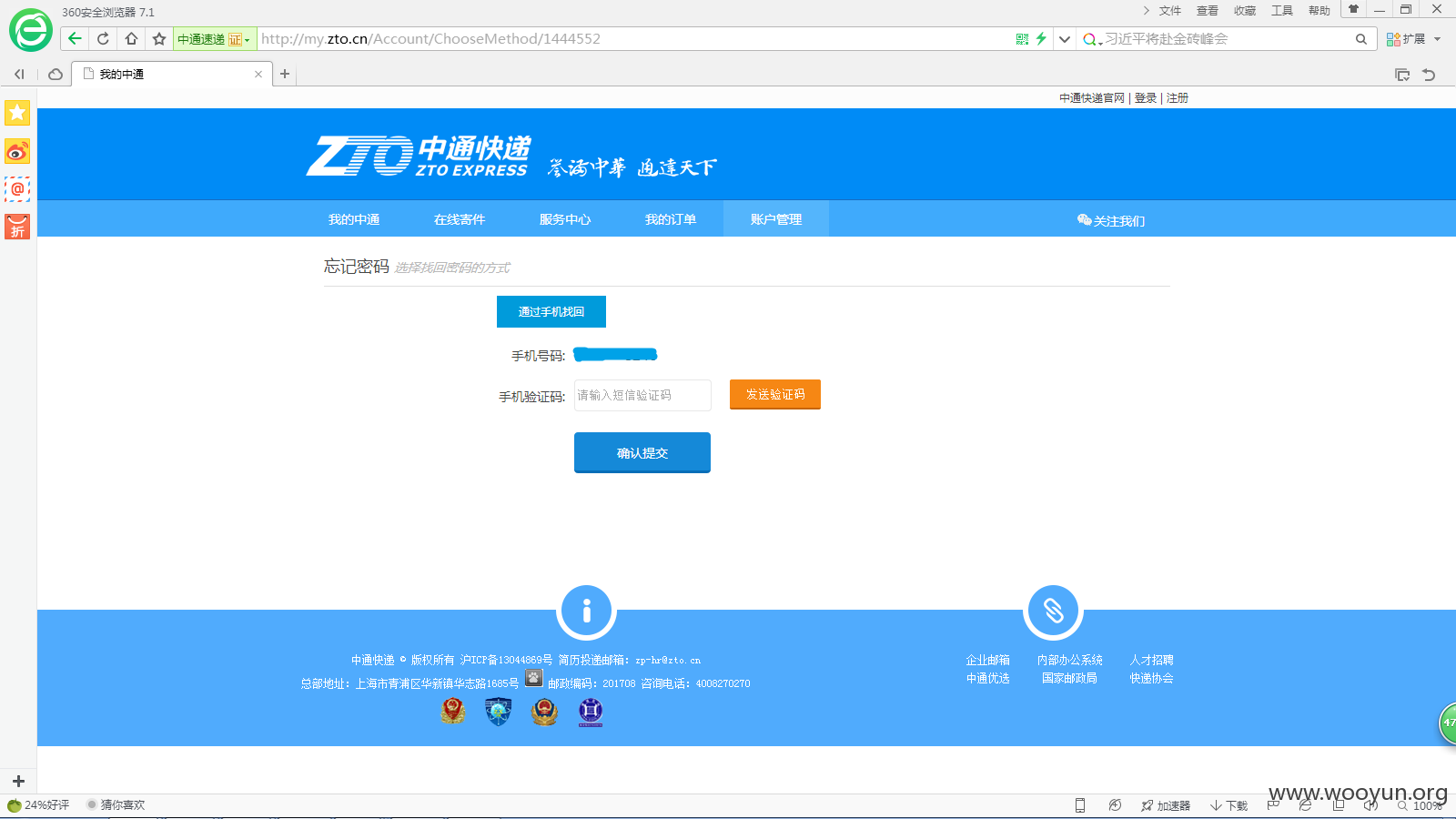Open the 工具 menu in title bar
The height and width of the screenshot is (819, 1456).
tap(1282, 11)
